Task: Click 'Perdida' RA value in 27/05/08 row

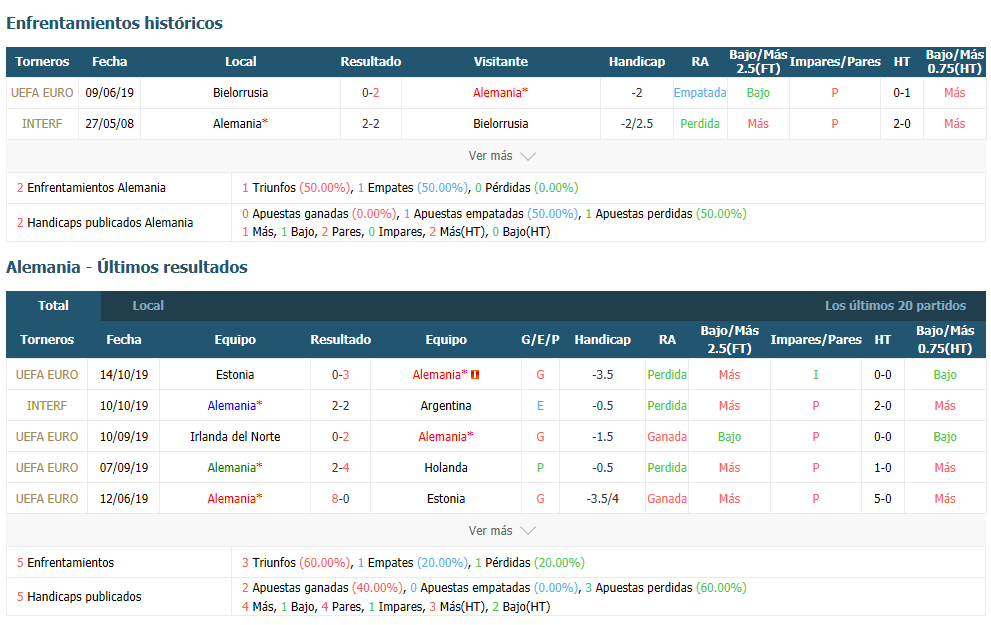Action: 700,124
